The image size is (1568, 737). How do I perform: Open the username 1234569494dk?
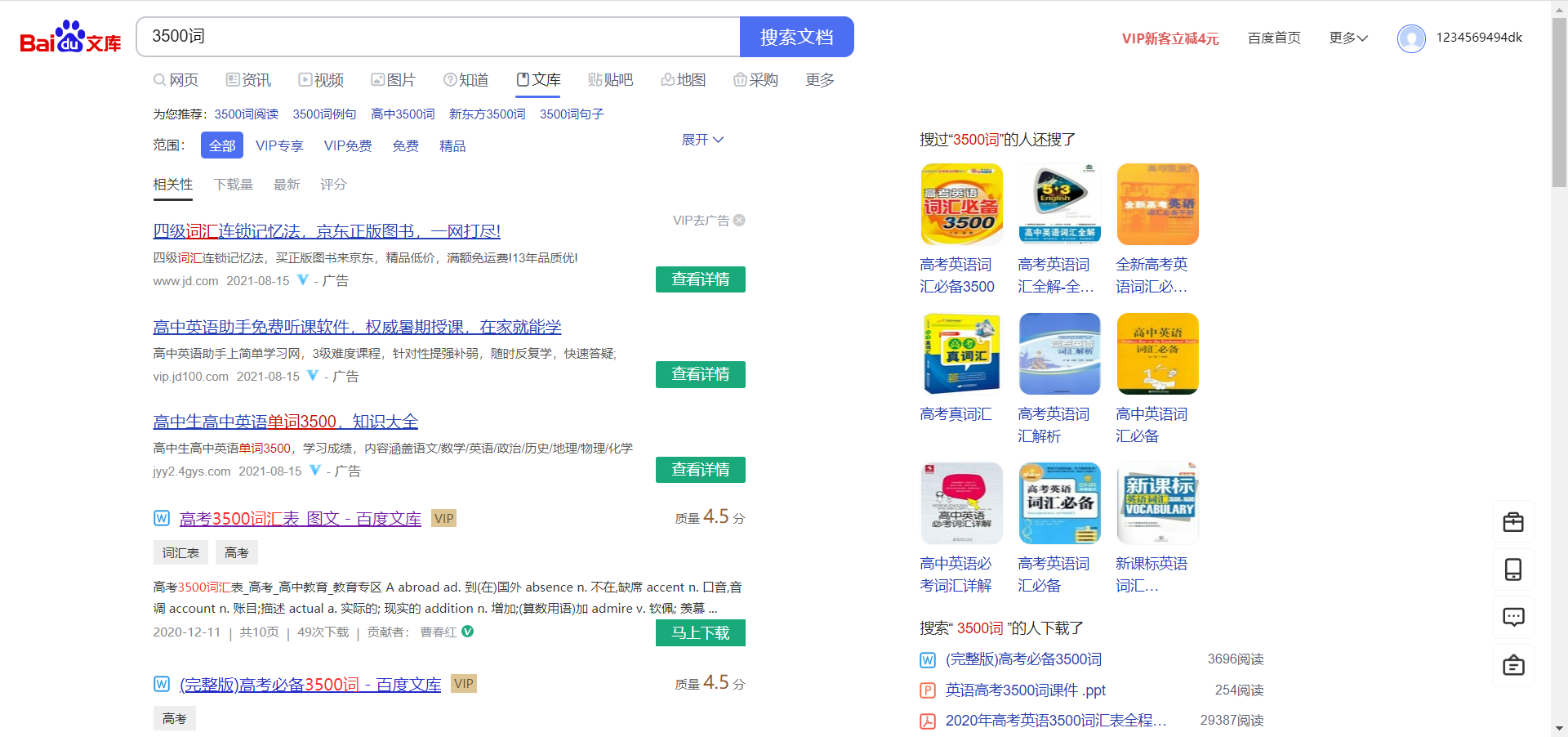coord(1479,38)
